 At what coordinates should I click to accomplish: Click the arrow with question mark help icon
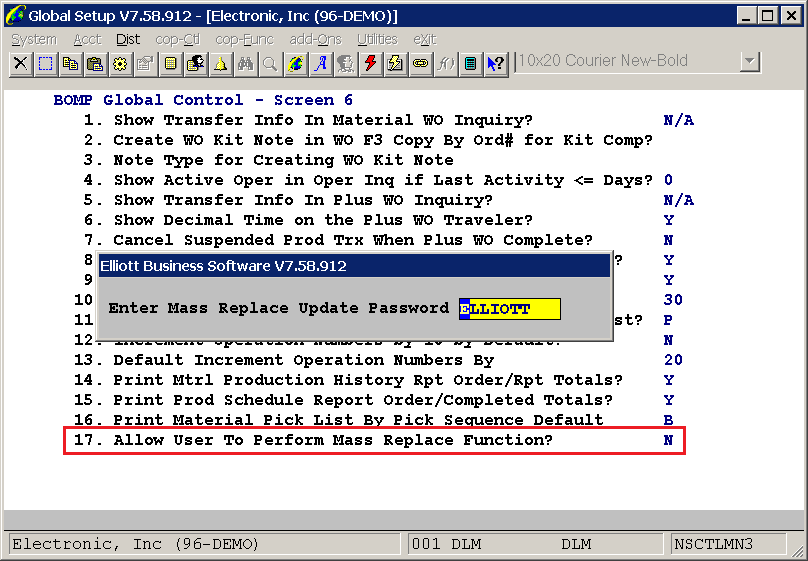(496, 63)
